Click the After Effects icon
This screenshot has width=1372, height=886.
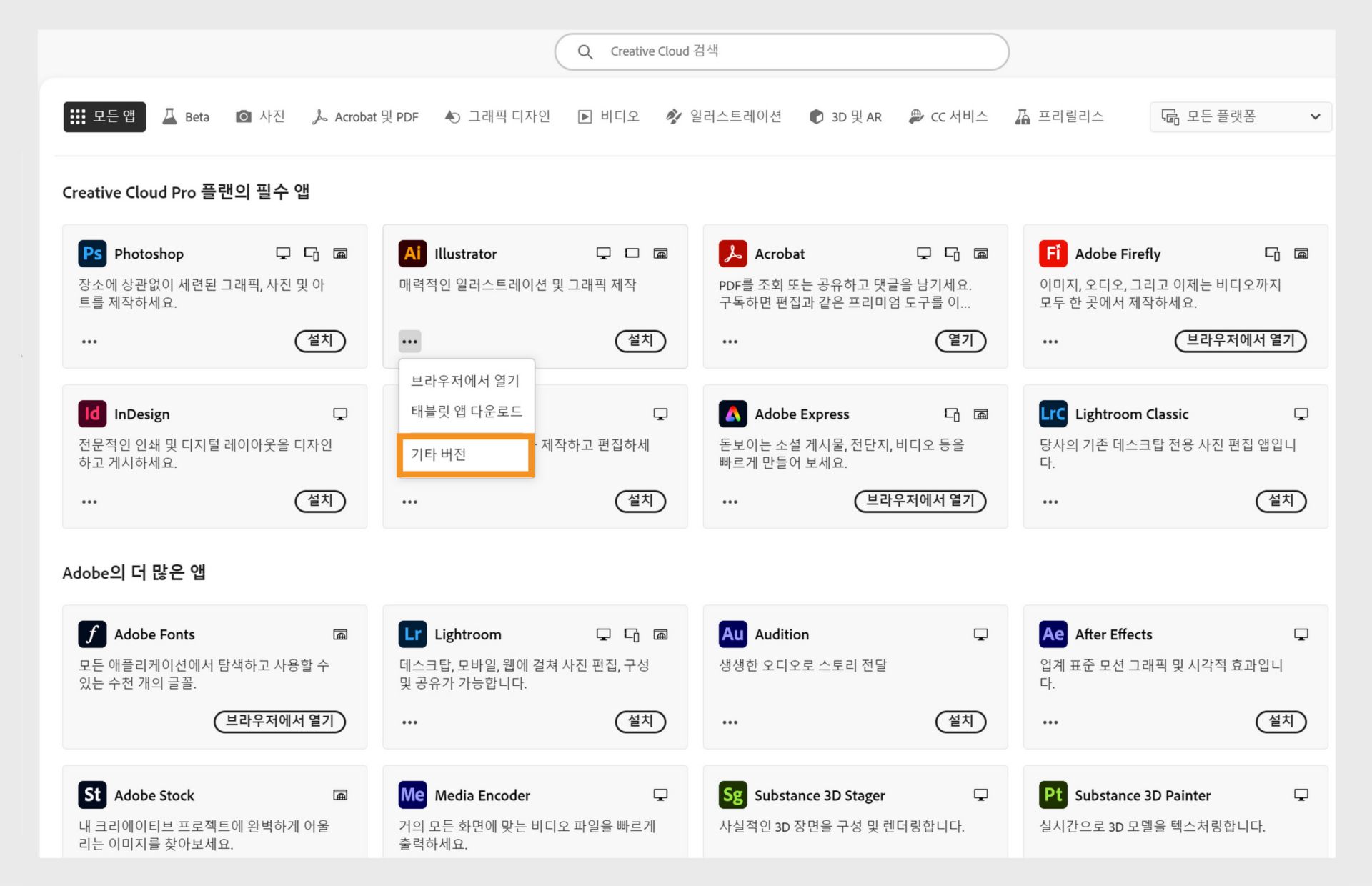coord(1053,634)
